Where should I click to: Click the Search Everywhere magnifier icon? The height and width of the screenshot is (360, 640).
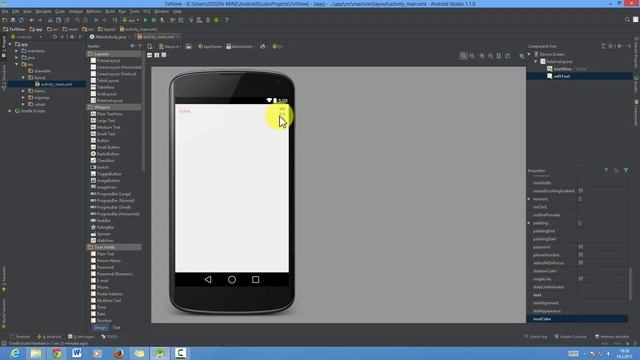tap(627, 20)
